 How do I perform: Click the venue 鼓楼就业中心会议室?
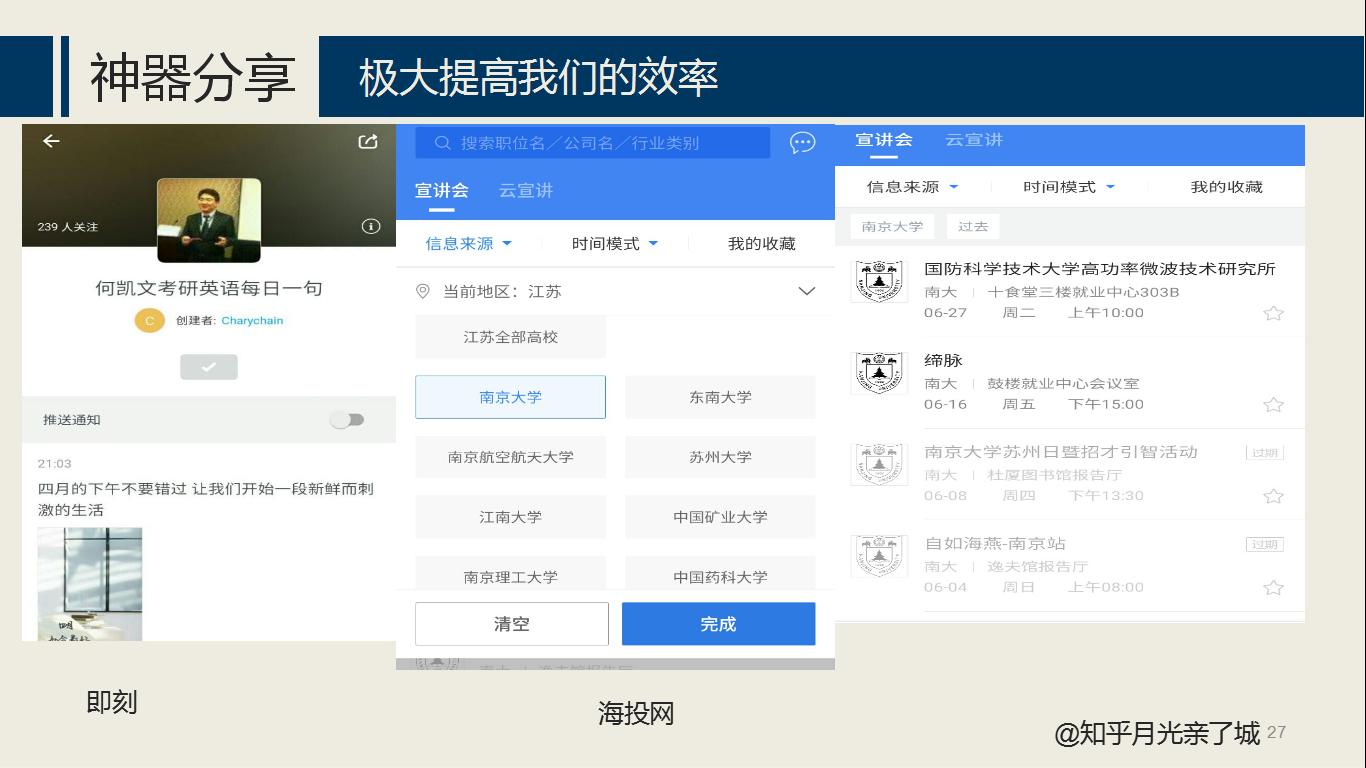click(x=1063, y=384)
